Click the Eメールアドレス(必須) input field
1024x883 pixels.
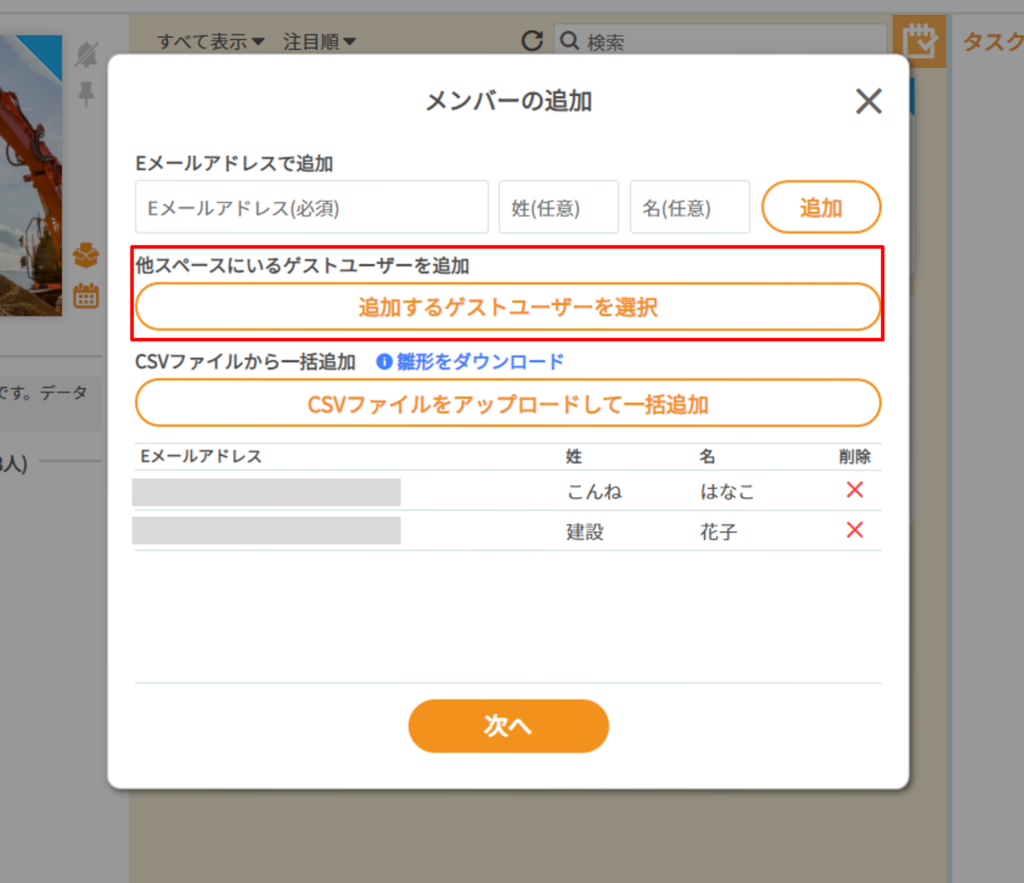coord(310,207)
